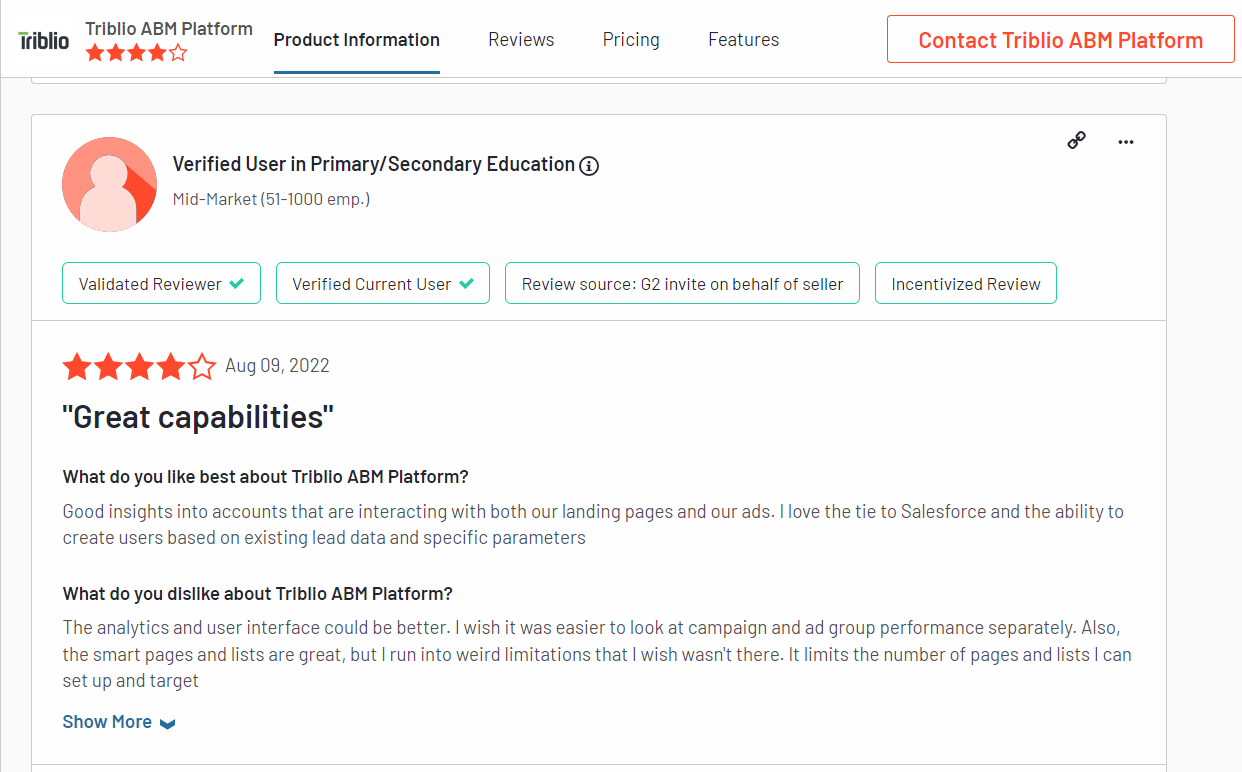Click the Triblio logo in header
Image resolution: width=1242 pixels, height=772 pixels.
point(44,40)
